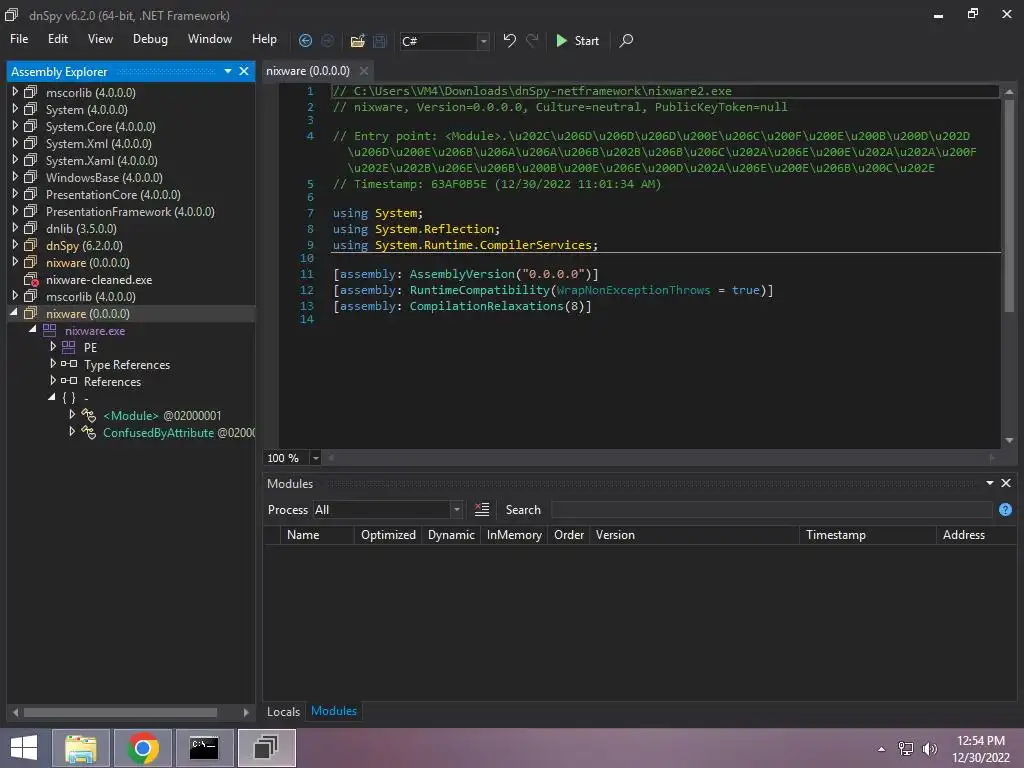This screenshot has height=768, width=1024.
Task: Open the File menu
Action: click(x=19, y=39)
